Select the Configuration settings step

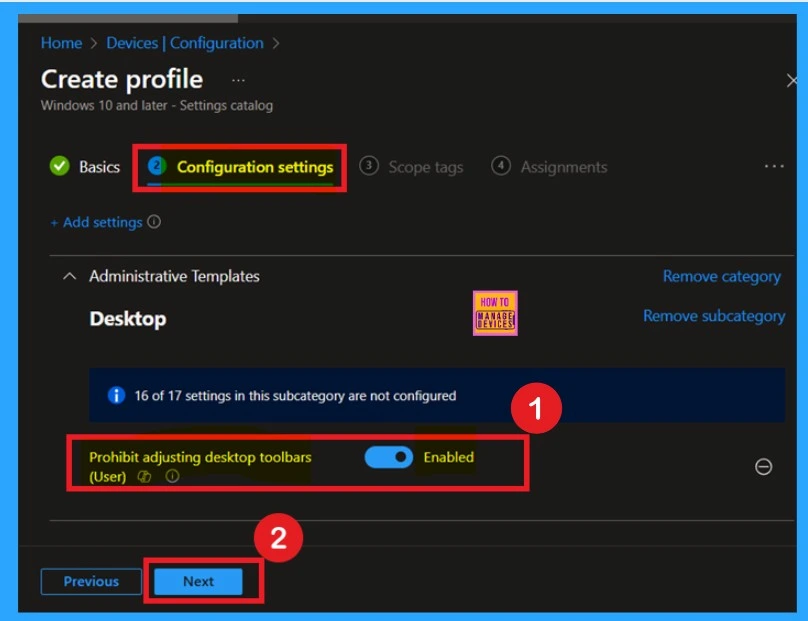[240, 167]
